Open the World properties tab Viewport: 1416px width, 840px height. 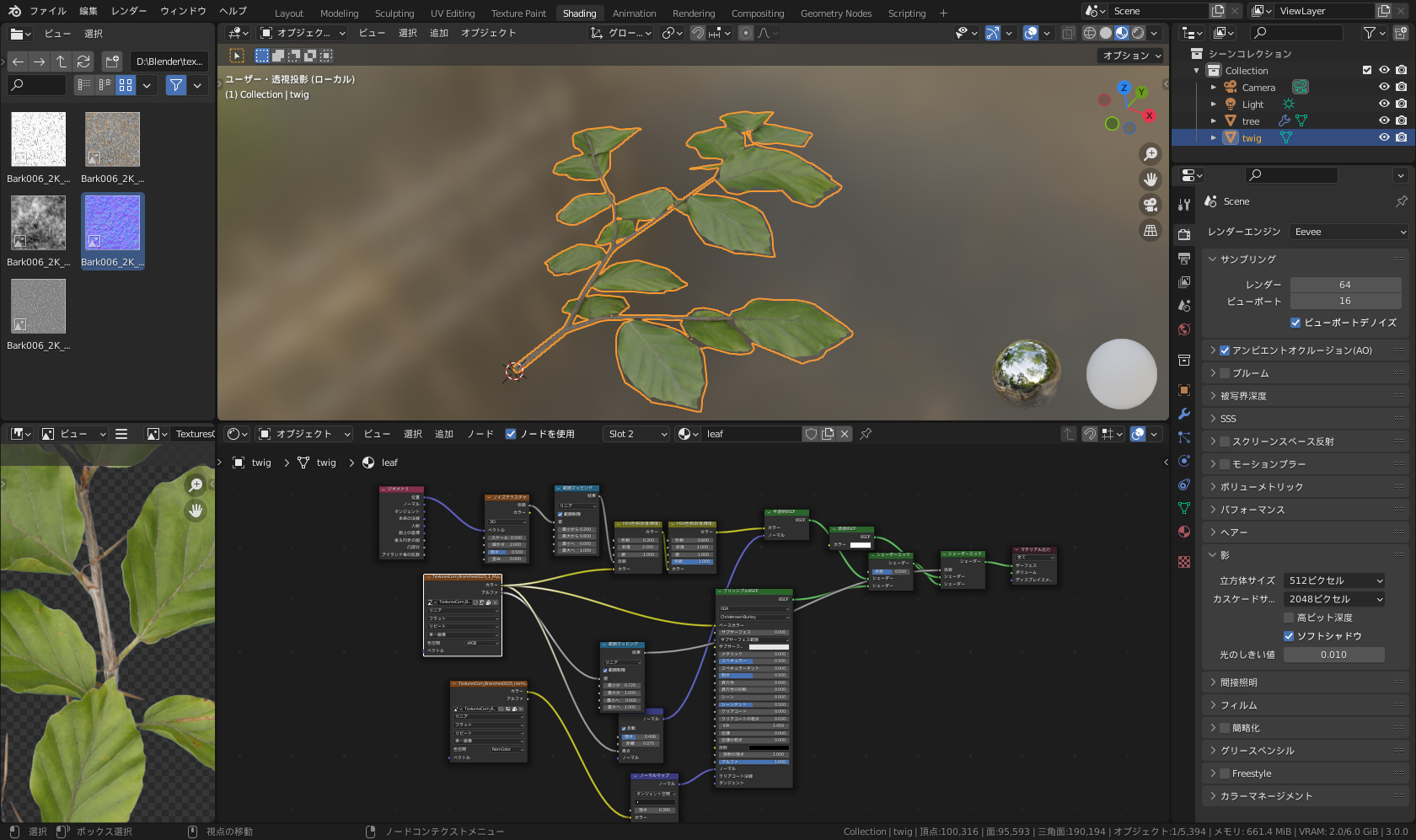click(x=1184, y=329)
